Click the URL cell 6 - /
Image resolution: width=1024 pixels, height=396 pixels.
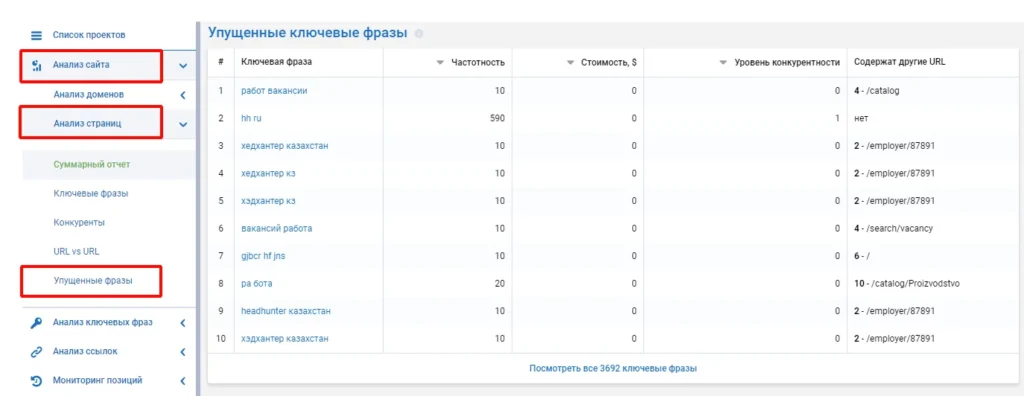[x=863, y=256]
